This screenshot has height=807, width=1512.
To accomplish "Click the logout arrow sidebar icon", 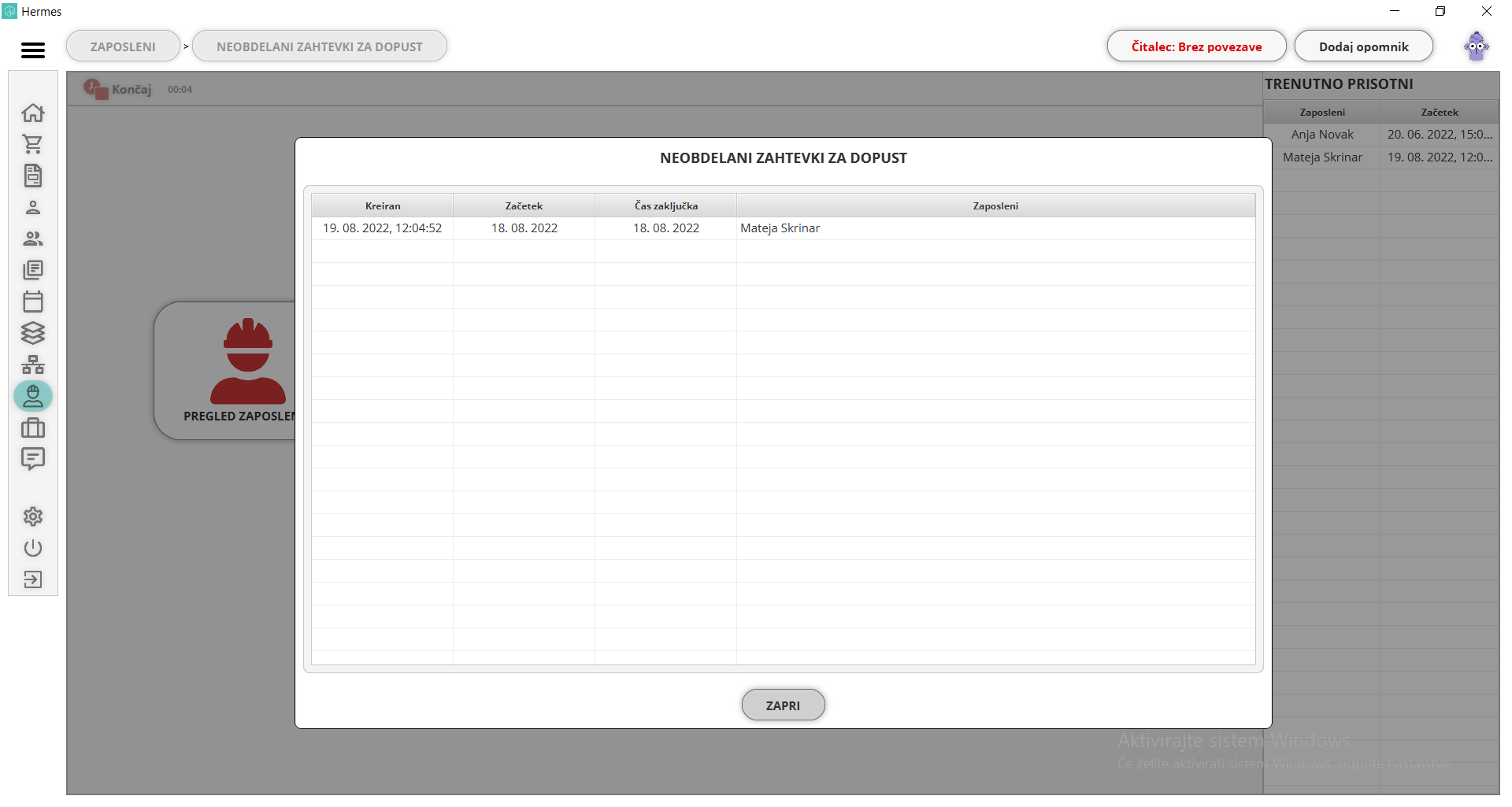I will pos(33,579).
